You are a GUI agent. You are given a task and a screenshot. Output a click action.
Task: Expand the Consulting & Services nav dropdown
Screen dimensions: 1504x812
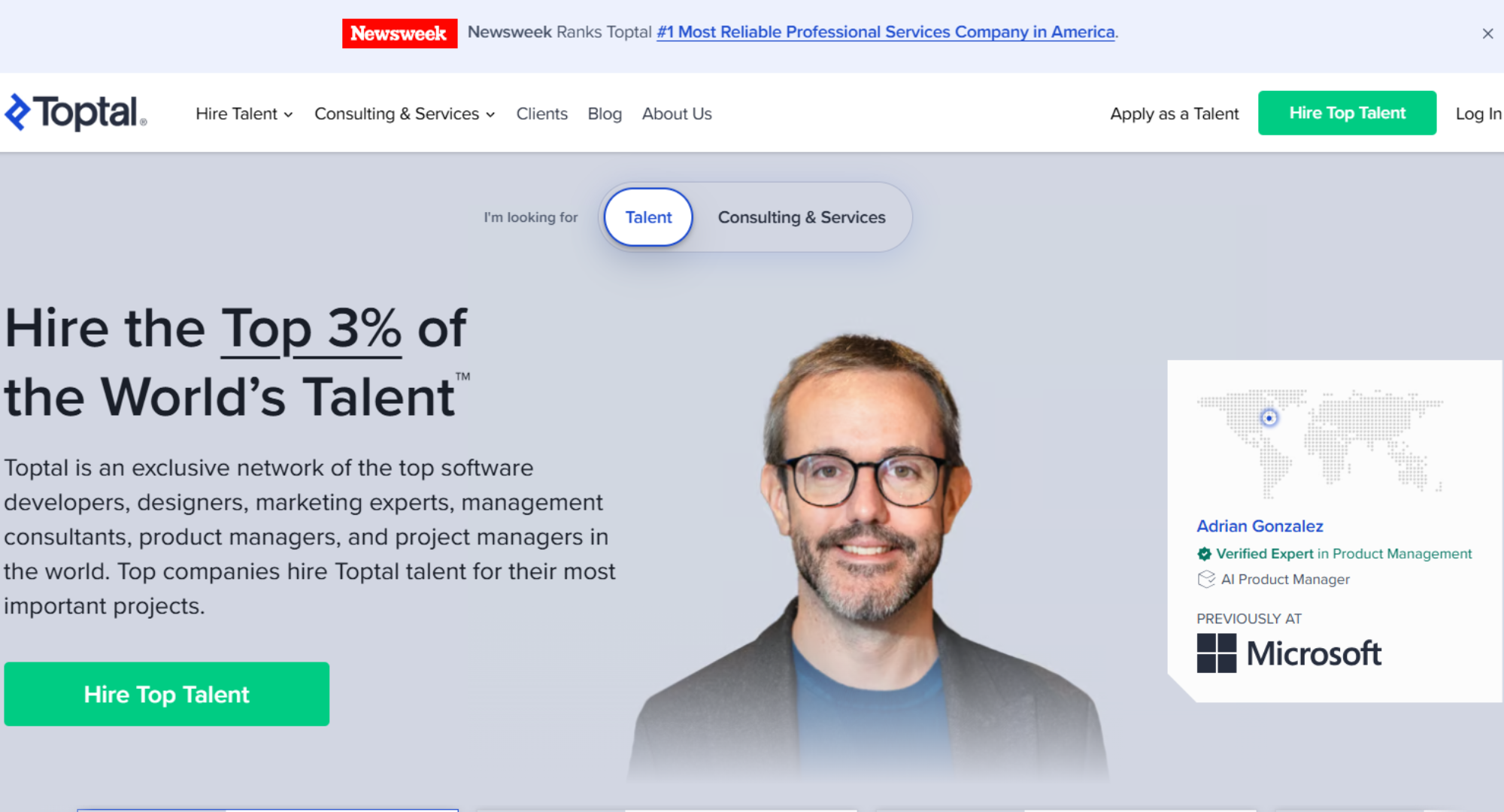pyautogui.click(x=405, y=114)
